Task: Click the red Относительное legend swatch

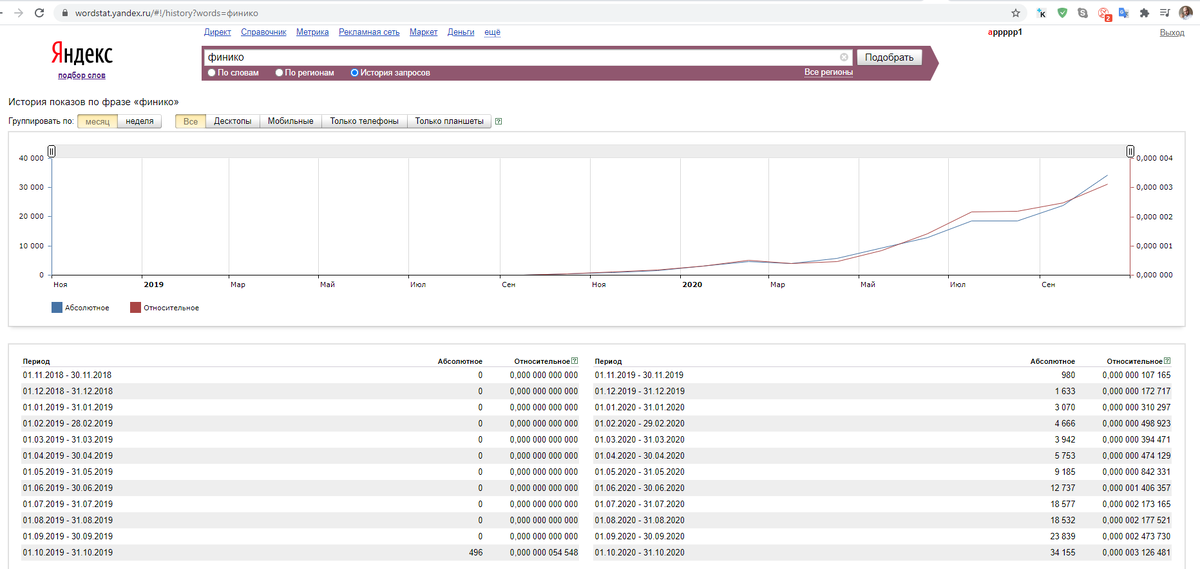Action: [x=135, y=308]
